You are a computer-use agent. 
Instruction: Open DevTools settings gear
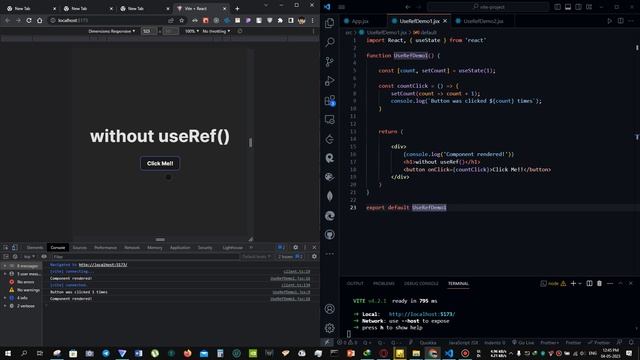(296, 247)
